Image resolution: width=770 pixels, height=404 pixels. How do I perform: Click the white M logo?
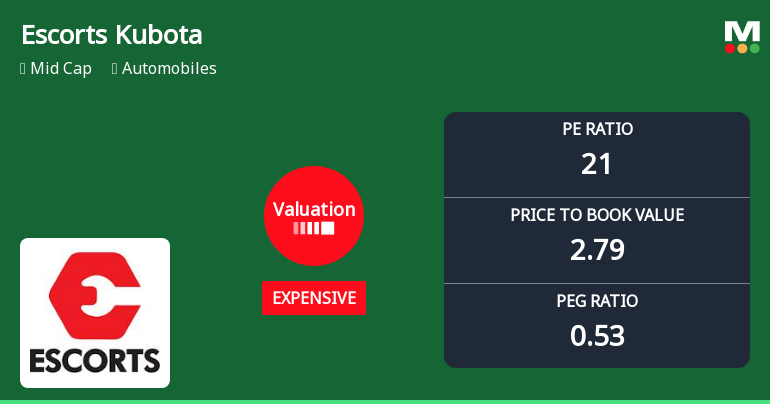(742, 31)
